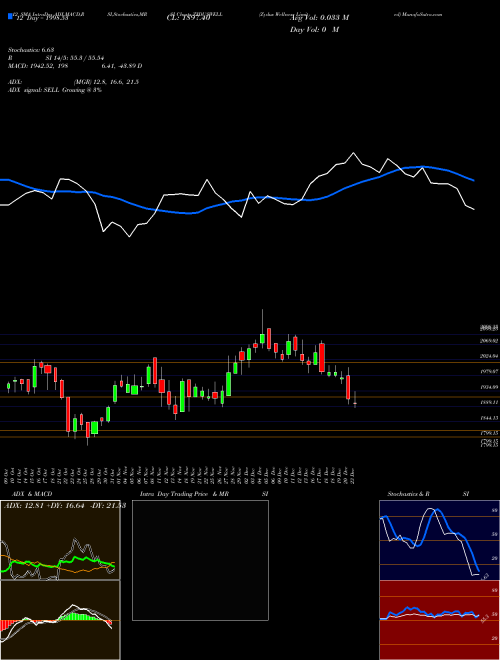Click the 'SI 14/3: 55.3 / 55.54' line
This screenshot has width=500, height=660.
(x=75, y=58)
